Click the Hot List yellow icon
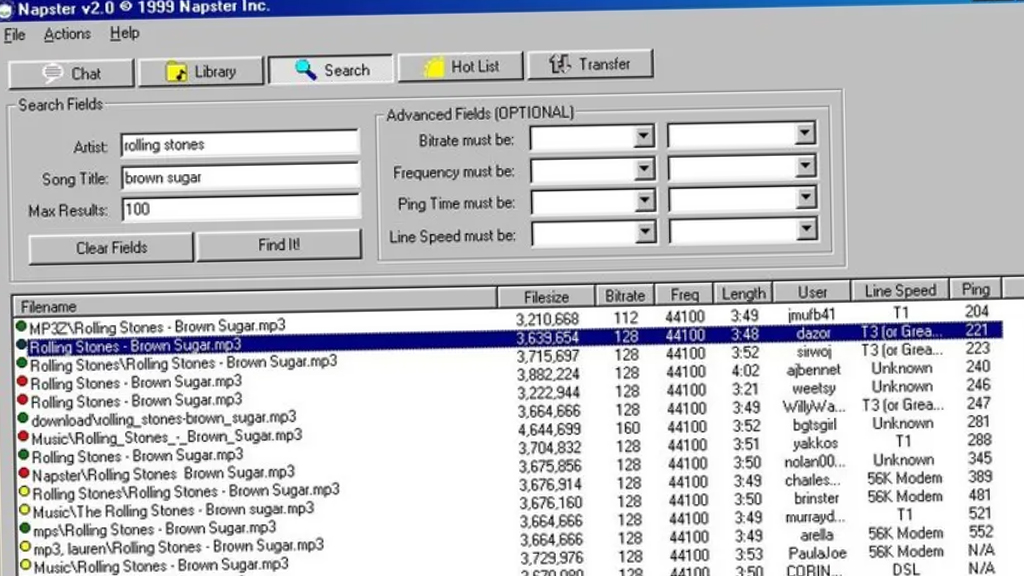The image size is (1024, 576). (434, 67)
